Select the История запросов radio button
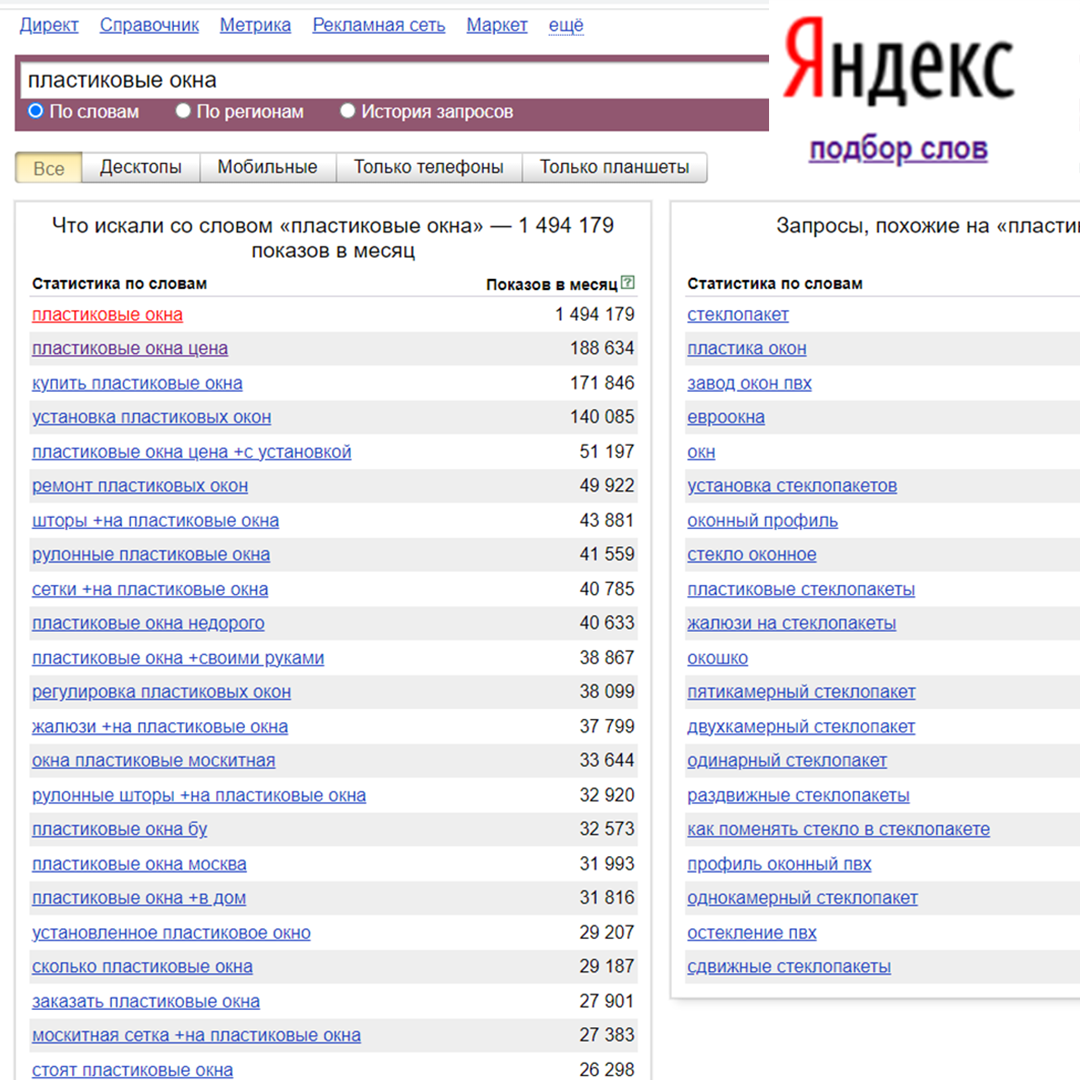This screenshot has width=1080, height=1080. pyautogui.click(x=347, y=111)
